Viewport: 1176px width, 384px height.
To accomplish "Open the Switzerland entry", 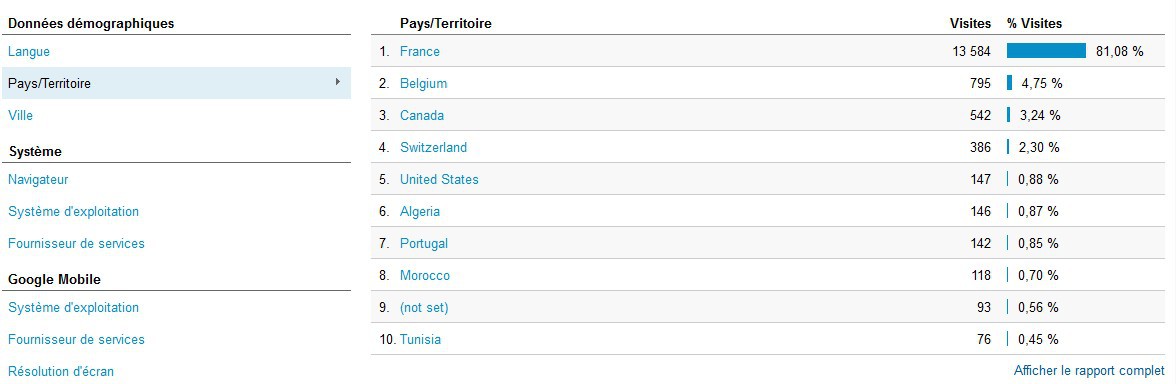I will coord(434,147).
